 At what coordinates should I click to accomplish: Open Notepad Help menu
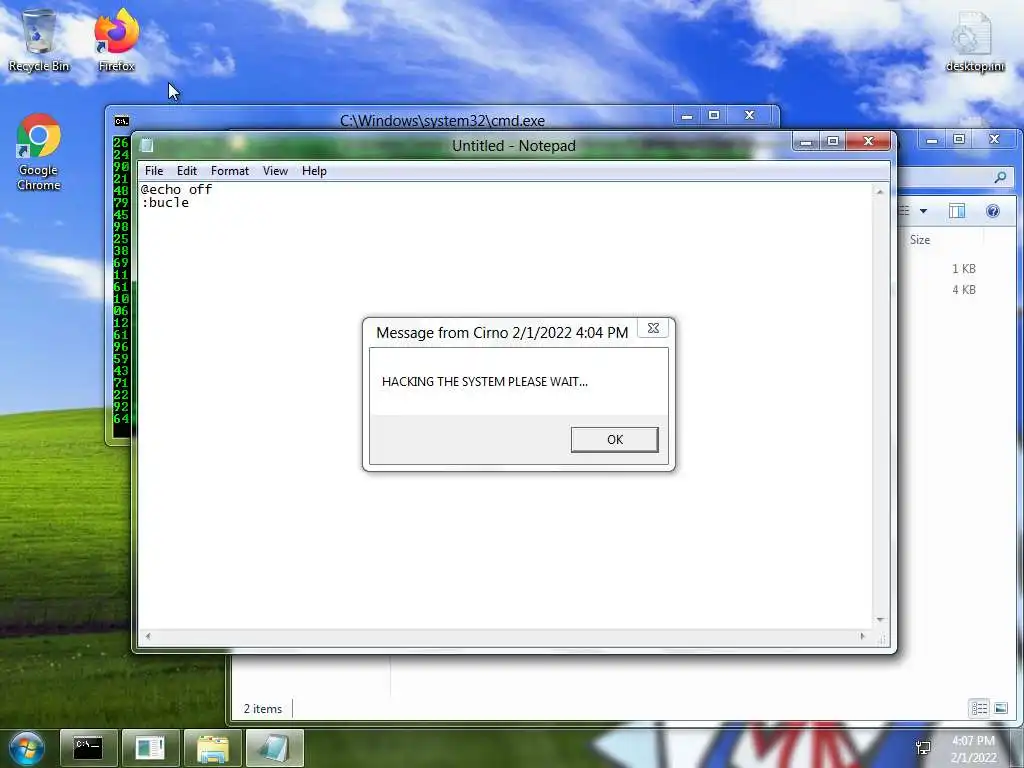pos(314,171)
